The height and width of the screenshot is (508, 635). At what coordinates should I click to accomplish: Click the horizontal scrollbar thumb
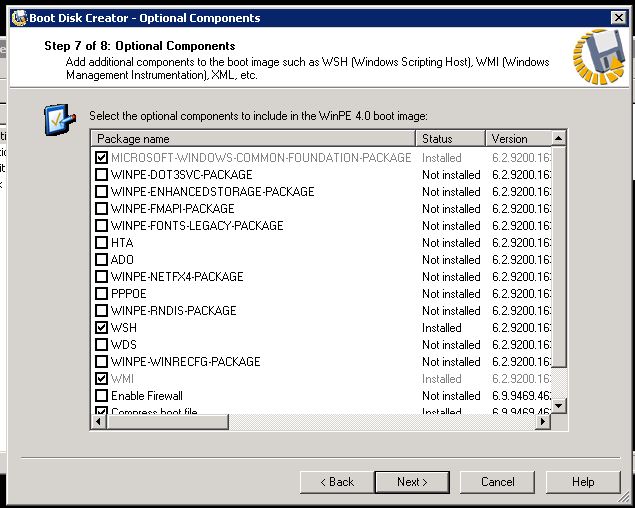pos(167,422)
